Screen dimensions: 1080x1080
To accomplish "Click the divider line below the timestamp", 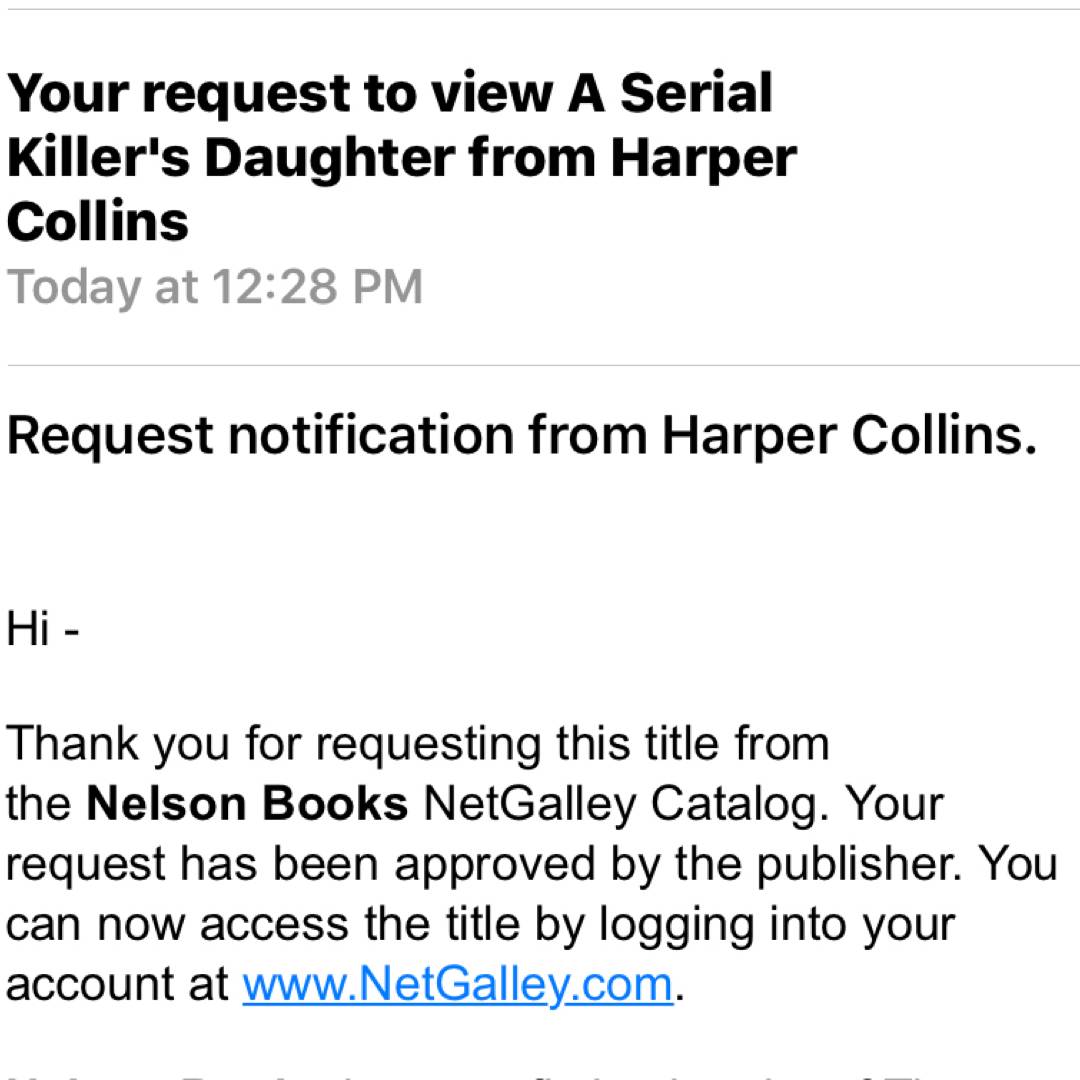I will [540, 365].
